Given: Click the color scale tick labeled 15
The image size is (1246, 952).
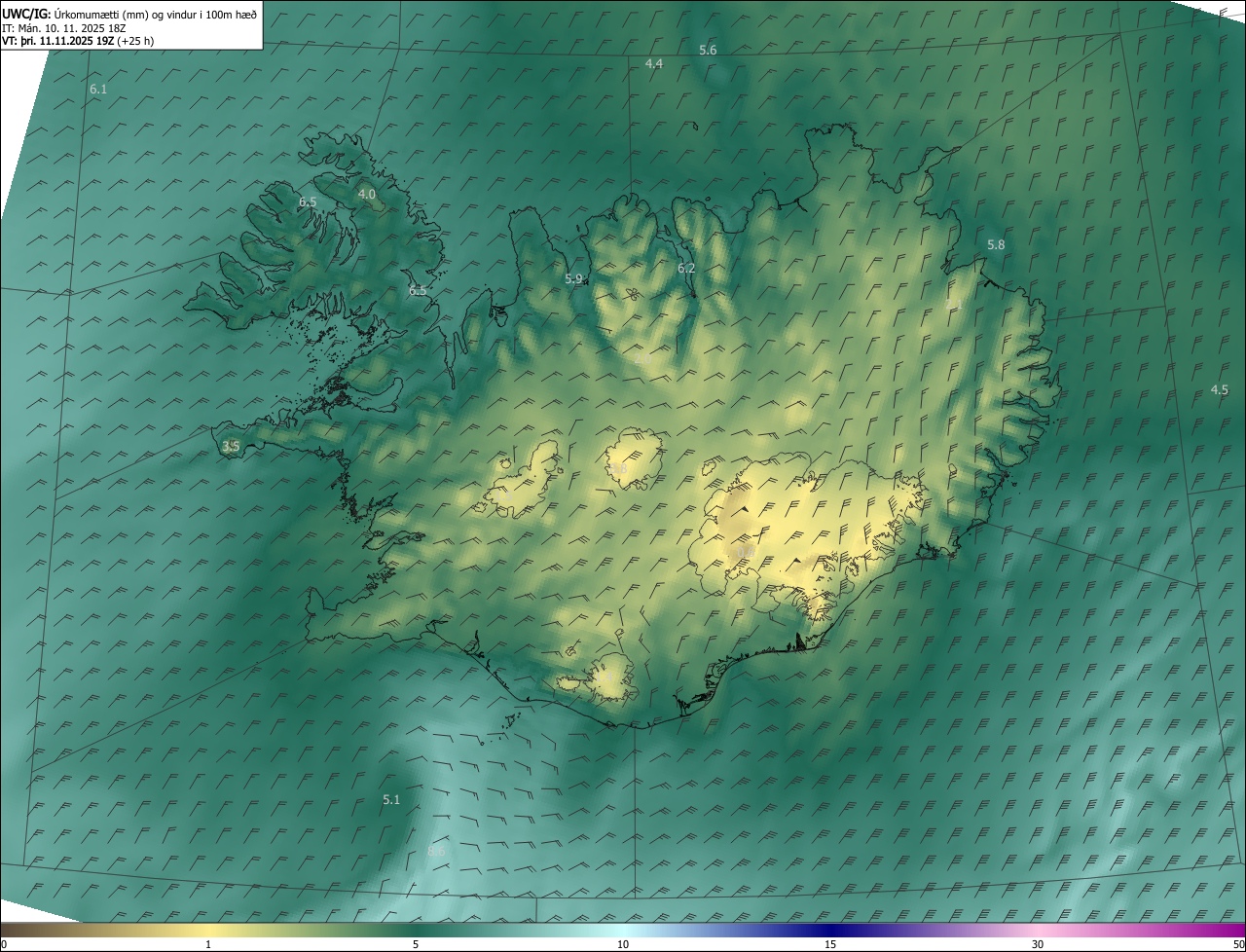Looking at the screenshot, I should tap(830, 944).
